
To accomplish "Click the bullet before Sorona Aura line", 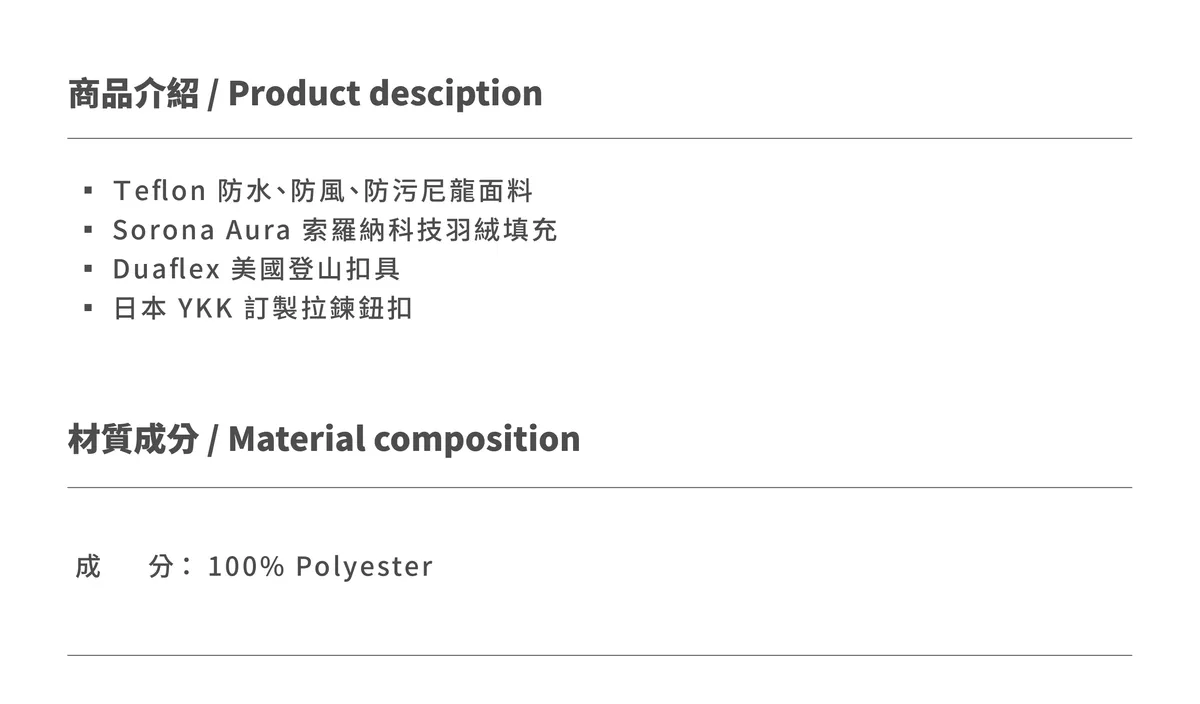I will 88,230.
